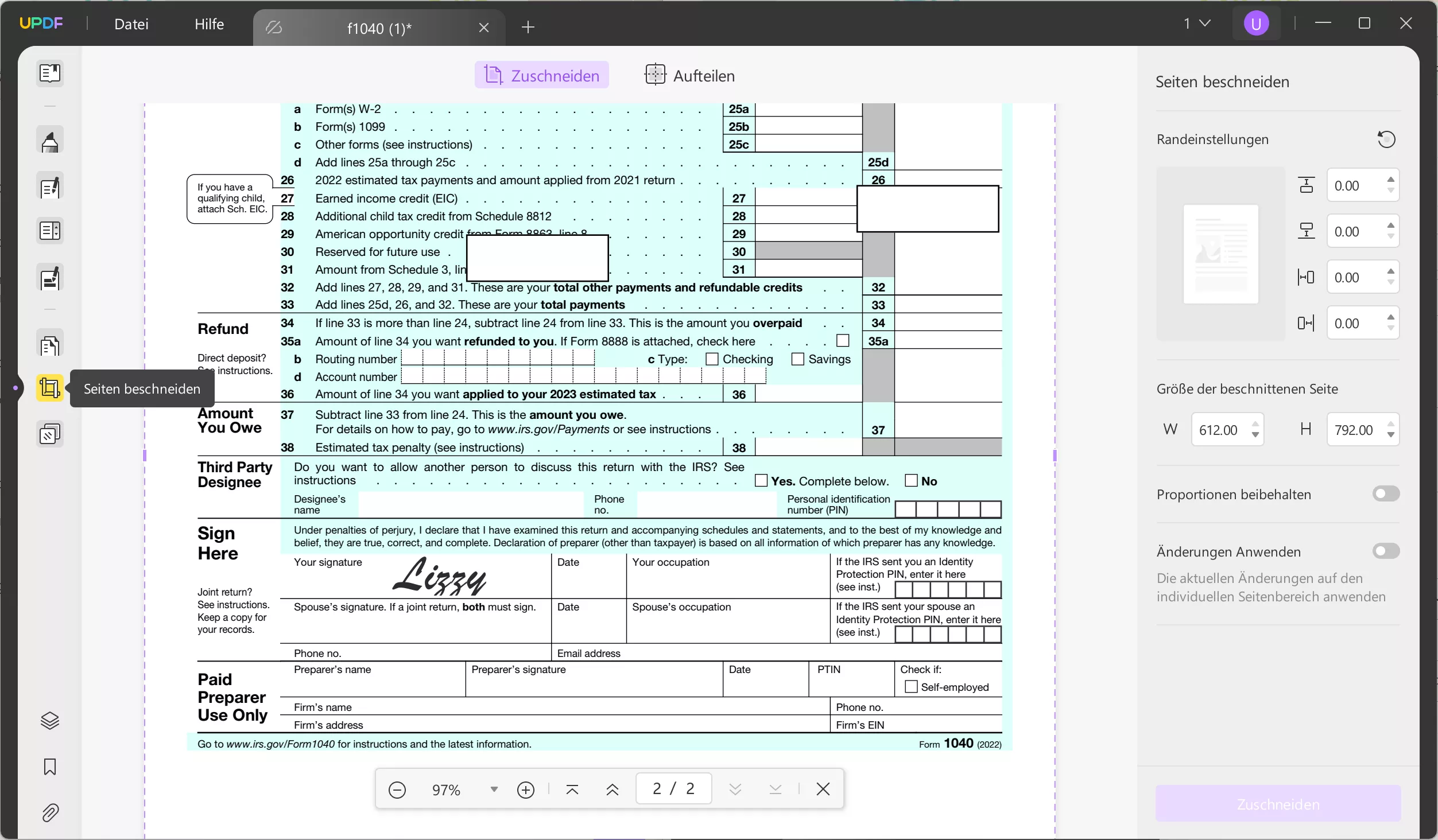This screenshot has height=840, width=1438.
Task: Enable the Änderungen Anwenden switch
Action: point(1386,551)
